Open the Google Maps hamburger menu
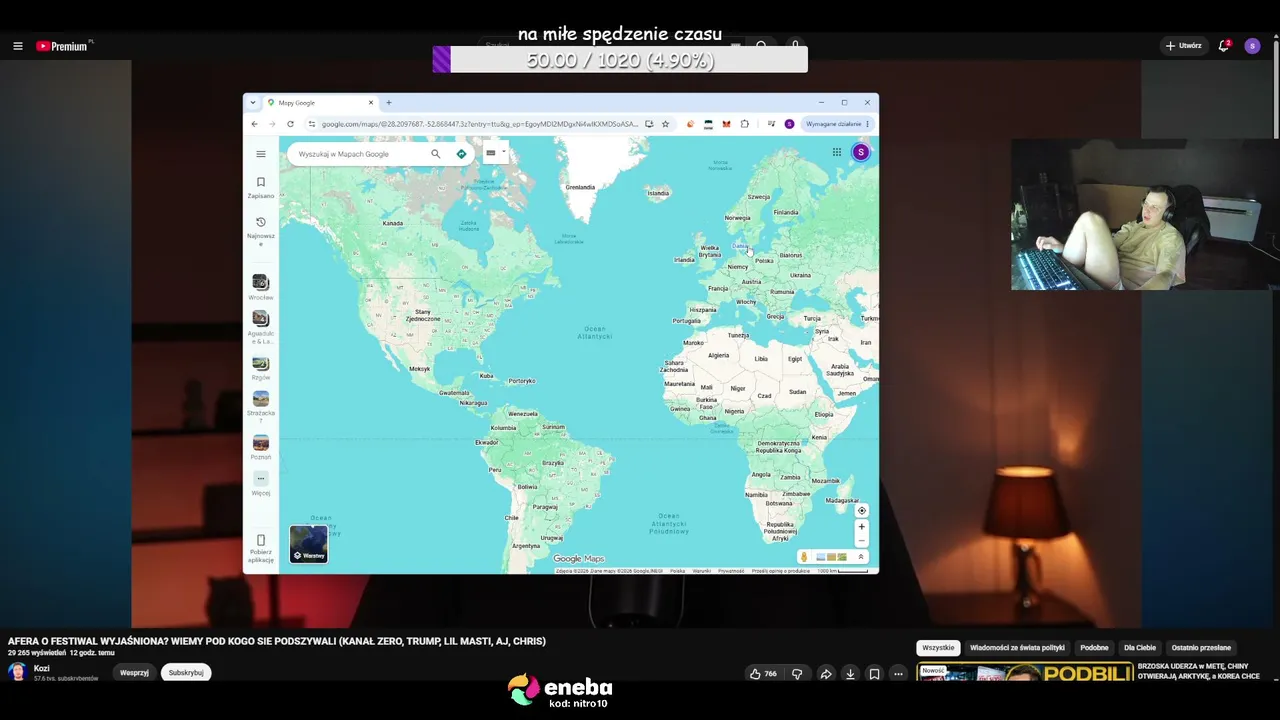This screenshot has height=720, width=1280. [x=261, y=154]
